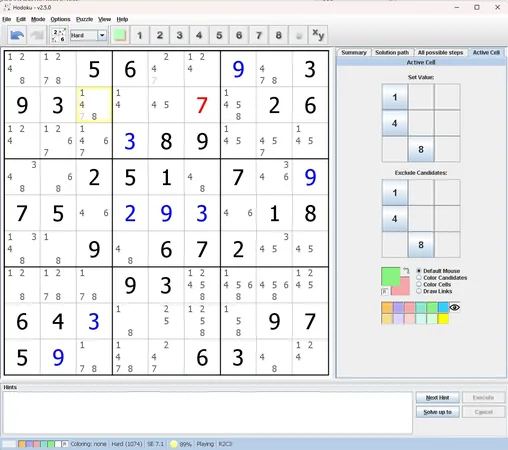The image size is (508, 450).
Task: Switch to the Solution path tab
Action: tap(392, 53)
